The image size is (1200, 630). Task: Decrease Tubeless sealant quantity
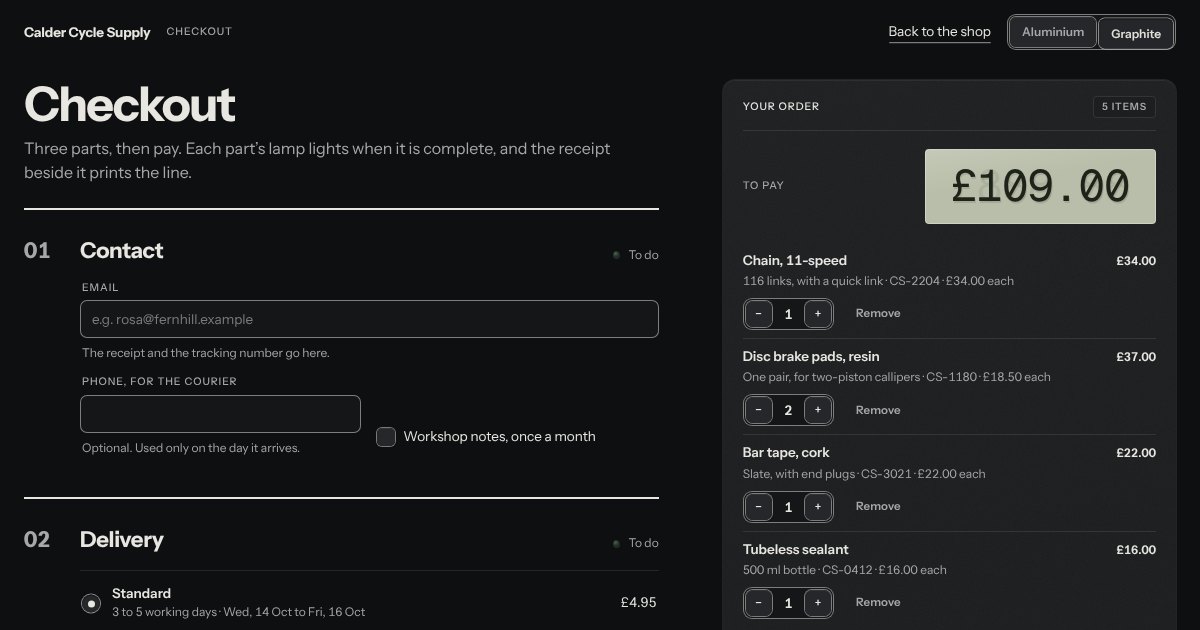[758, 603]
